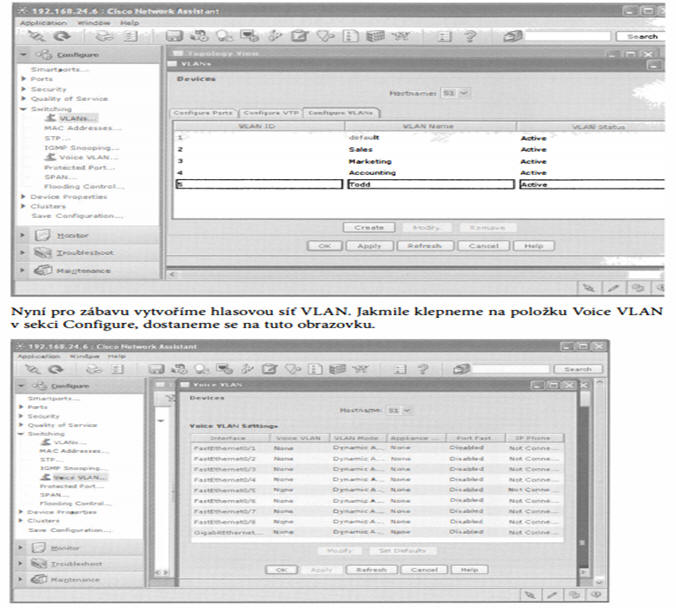Click the Topology icon in VLANs window toolbar

click(x=401, y=37)
